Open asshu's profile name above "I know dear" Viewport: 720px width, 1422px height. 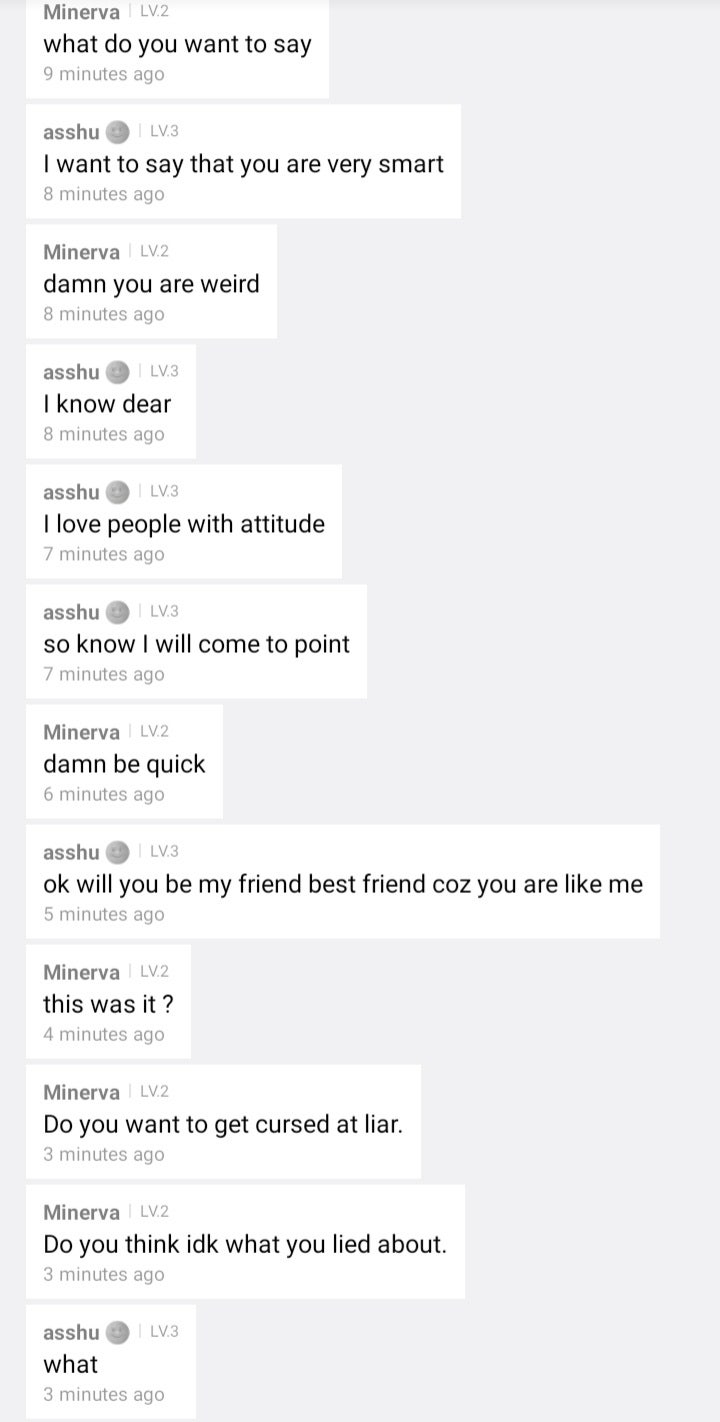(x=71, y=372)
